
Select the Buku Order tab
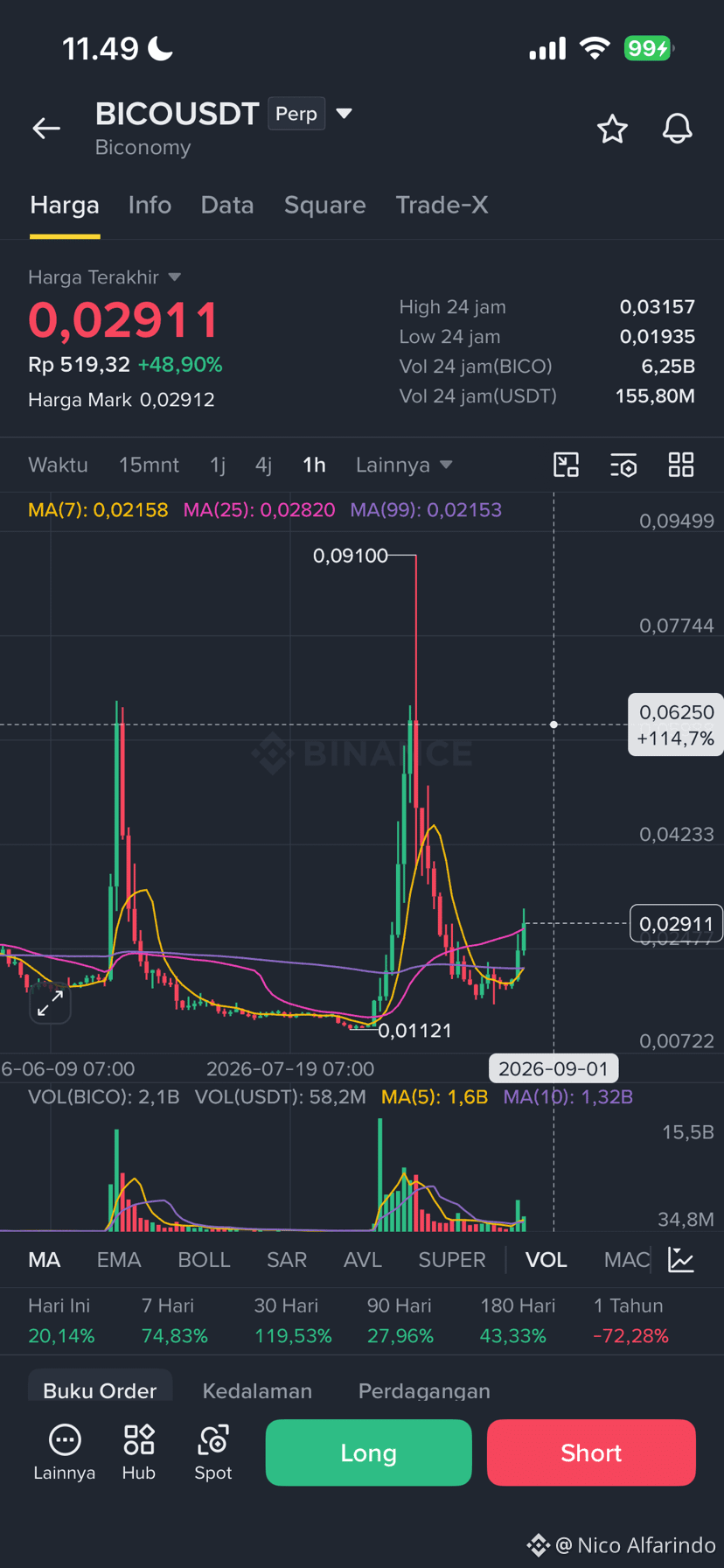pos(100,1390)
